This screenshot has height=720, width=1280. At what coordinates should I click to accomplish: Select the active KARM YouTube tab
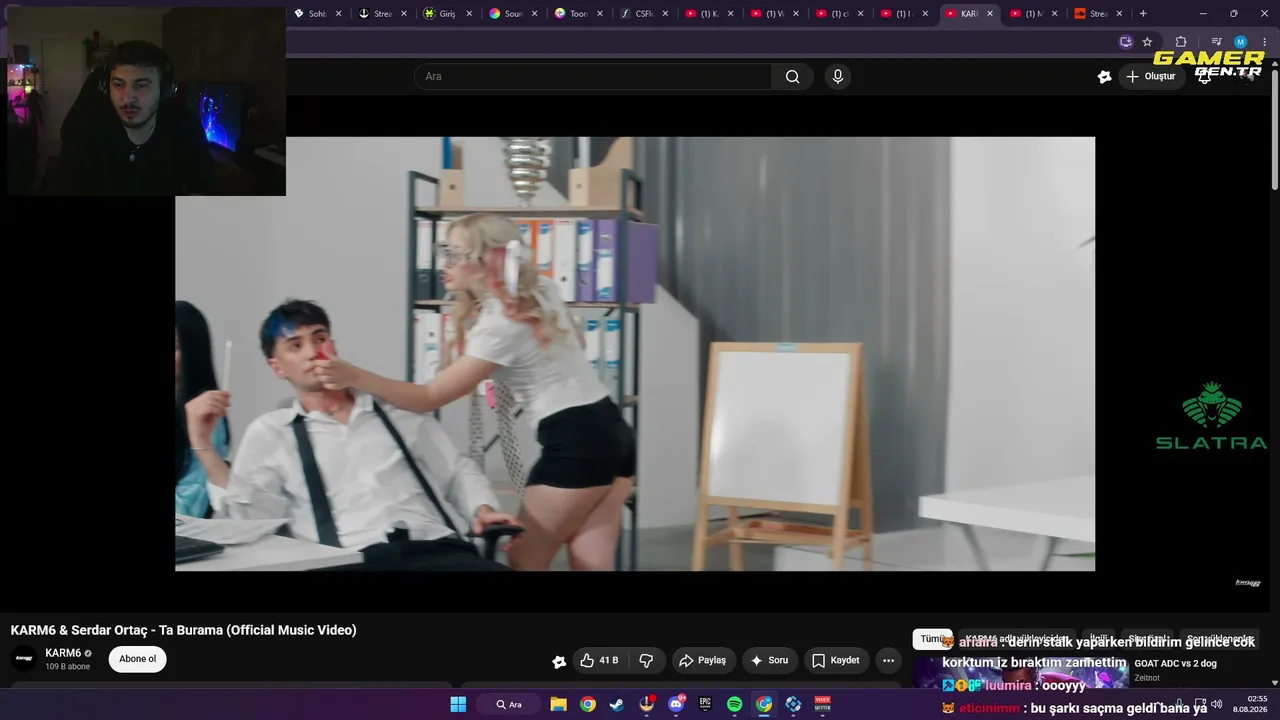click(x=968, y=14)
